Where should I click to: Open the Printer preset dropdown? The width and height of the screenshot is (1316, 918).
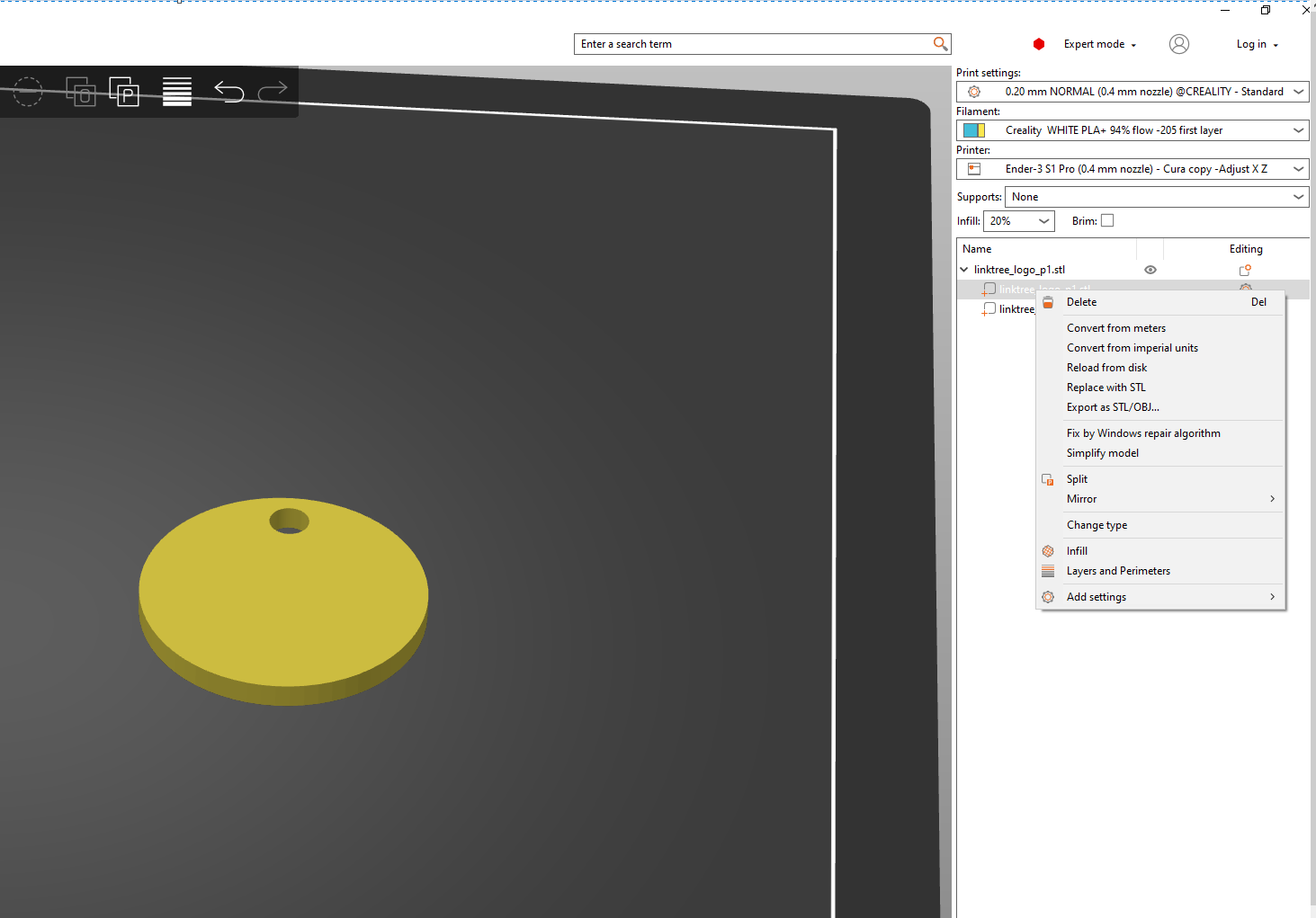[x=1132, y=169]
